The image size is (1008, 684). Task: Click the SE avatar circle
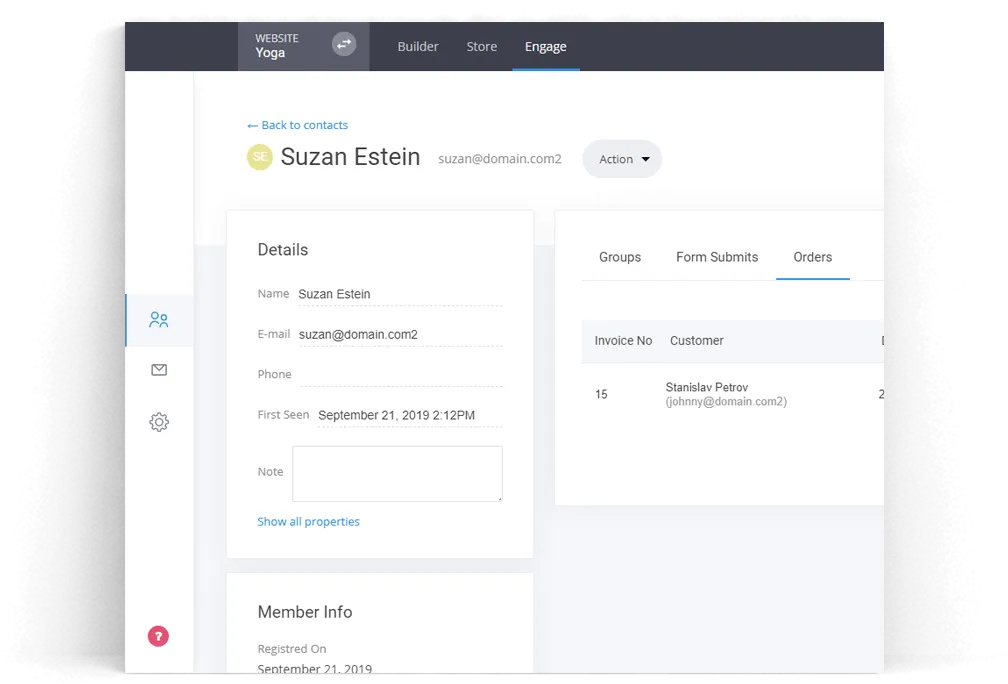tap(260, 157)
